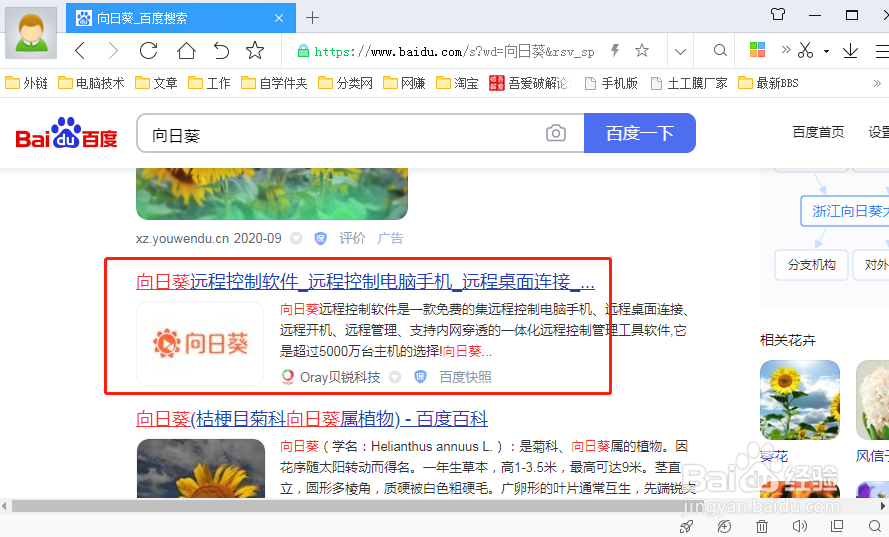Click the shield icon beside xz.youwendu.cn
The height and width of the screenshot is (537, 889).
coord(320,238)
